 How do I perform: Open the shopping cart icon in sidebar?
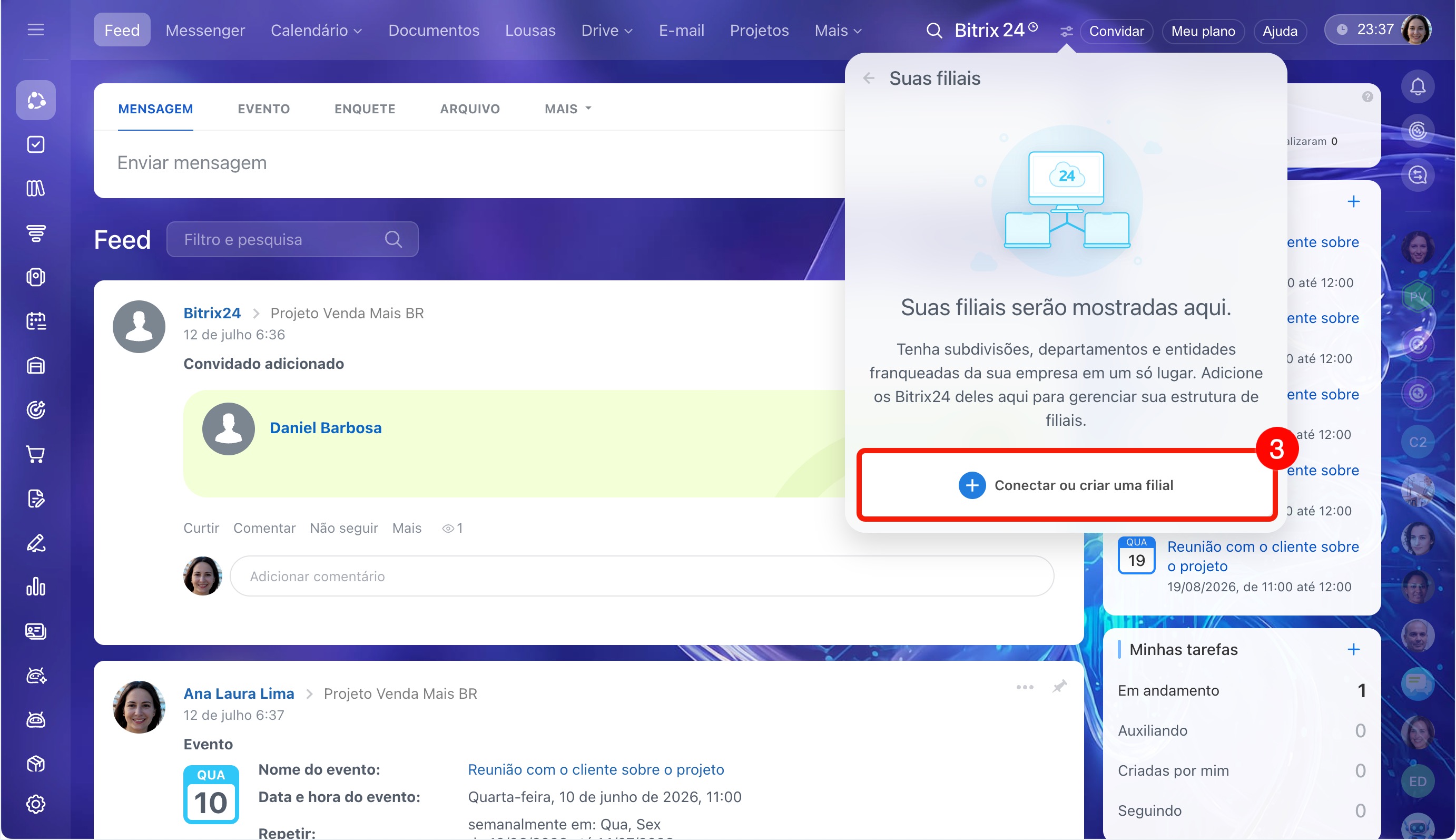pos(36,454)
